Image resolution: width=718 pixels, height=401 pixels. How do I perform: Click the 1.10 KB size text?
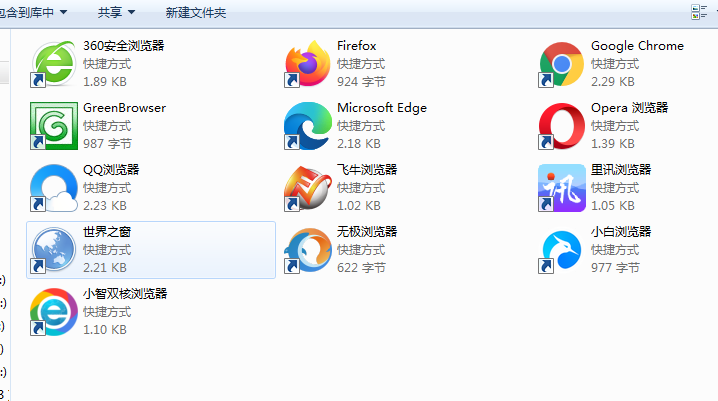coord(104,330)
